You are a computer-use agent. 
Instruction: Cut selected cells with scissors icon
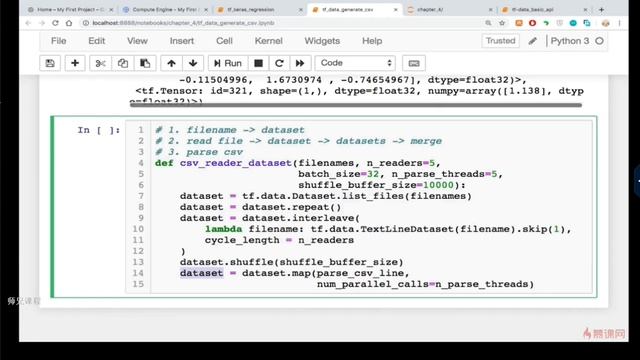coord(100,63)
